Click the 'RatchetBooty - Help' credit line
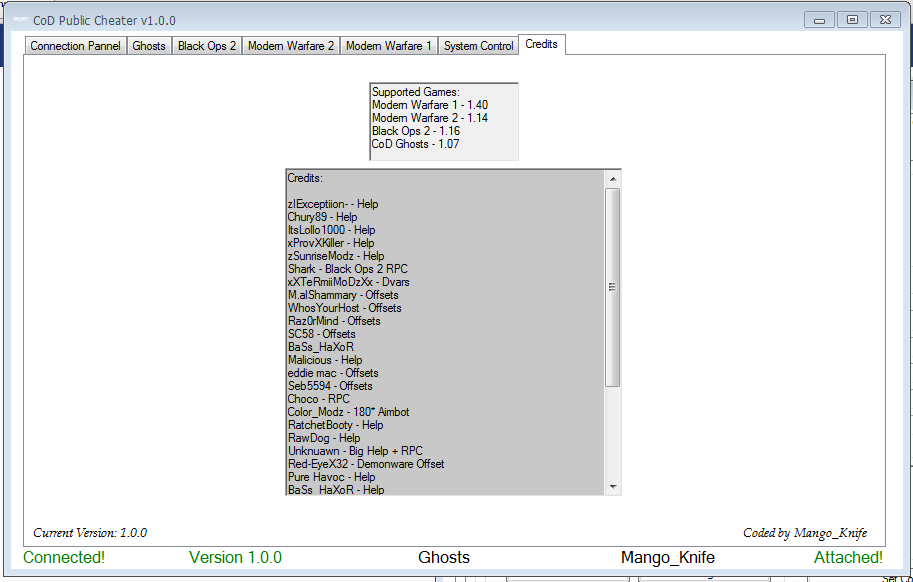 (x=335, y=425)
